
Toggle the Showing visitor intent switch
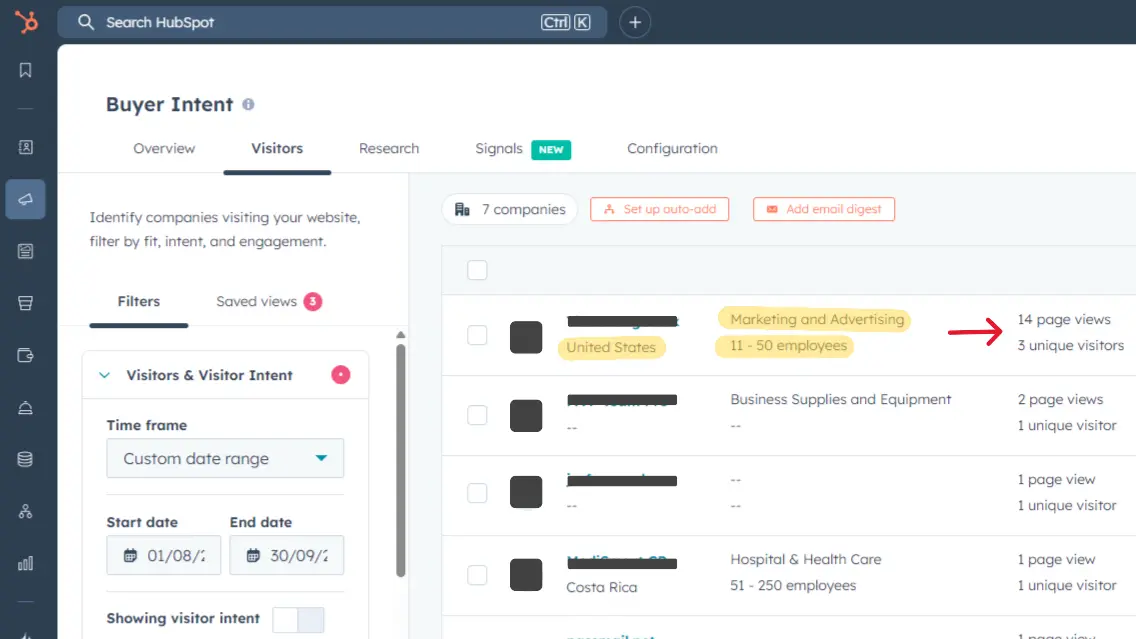(x=298, y=619)
